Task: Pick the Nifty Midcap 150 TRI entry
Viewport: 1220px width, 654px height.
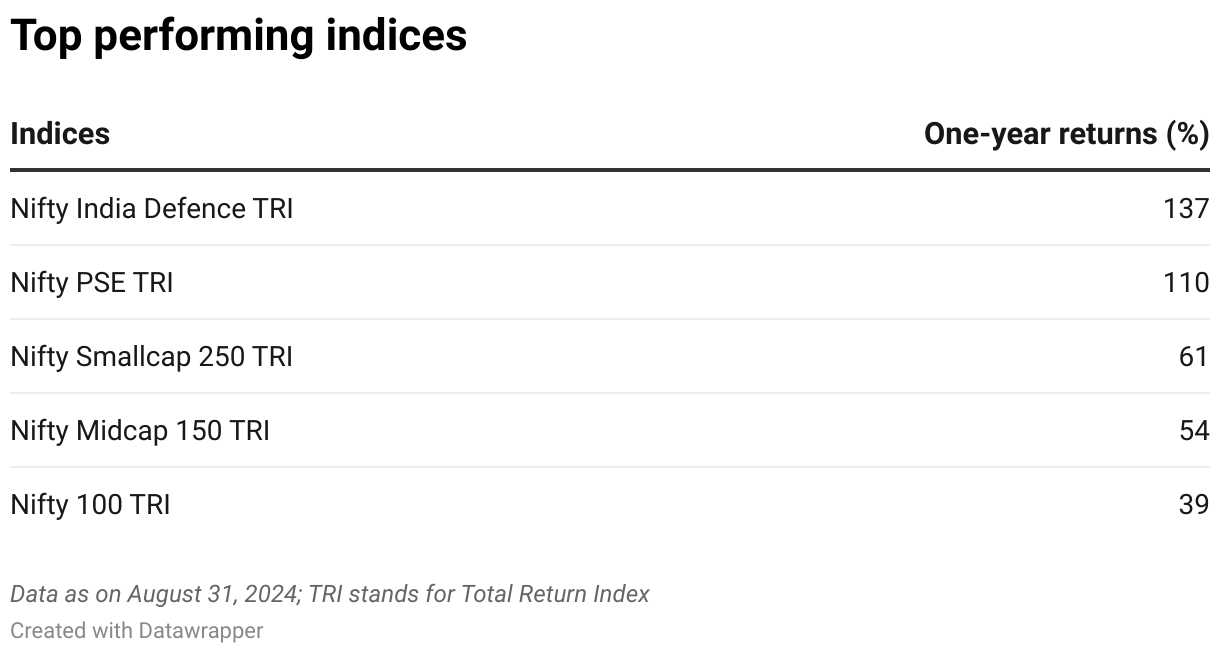Action: click(x=140, y=431)
